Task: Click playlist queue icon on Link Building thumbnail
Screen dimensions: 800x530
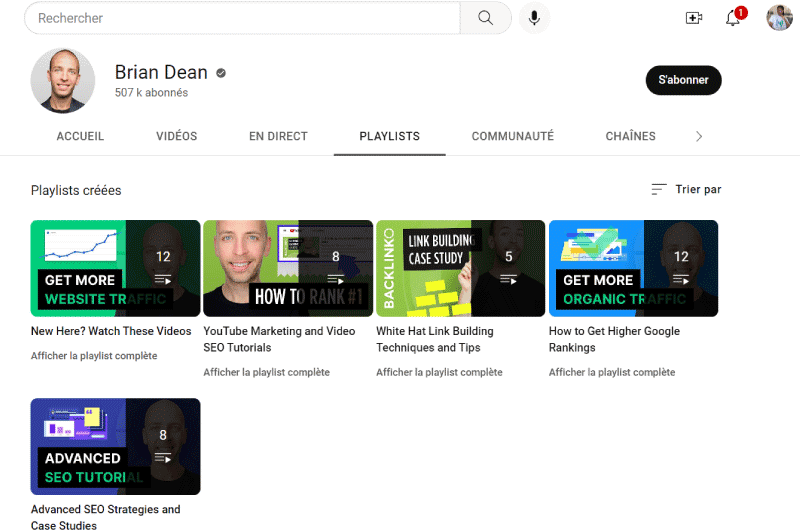Action: (x=508, y=280)
